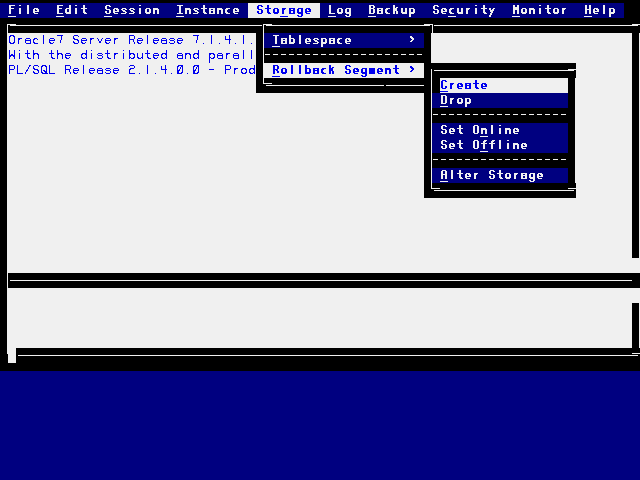Open the Edit menu

(x=72, y=10)
